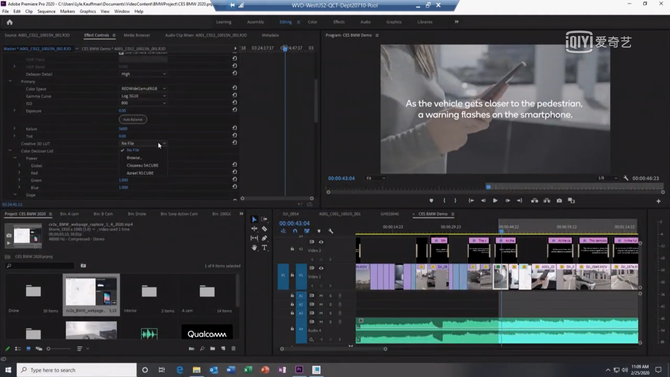This screenshot has height=377, width=670.
Task: Select the Selection tool arrow
Action: coord(254,219)
